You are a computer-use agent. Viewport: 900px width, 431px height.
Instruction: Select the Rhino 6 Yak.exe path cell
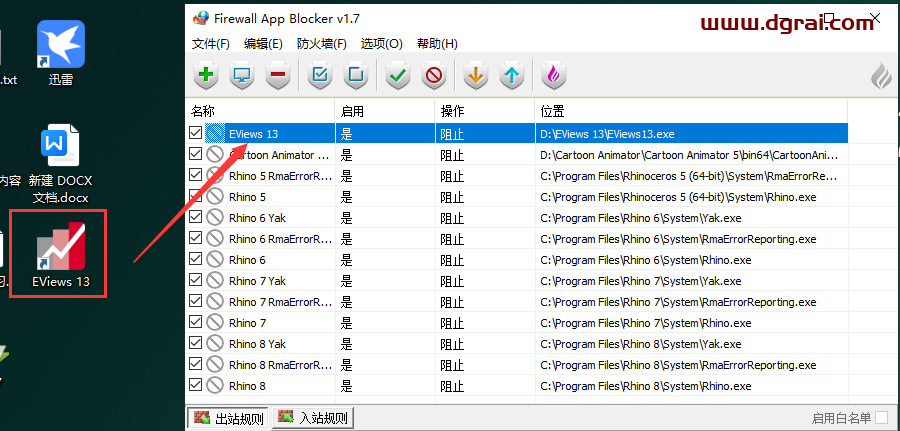(x=641, y=218)
